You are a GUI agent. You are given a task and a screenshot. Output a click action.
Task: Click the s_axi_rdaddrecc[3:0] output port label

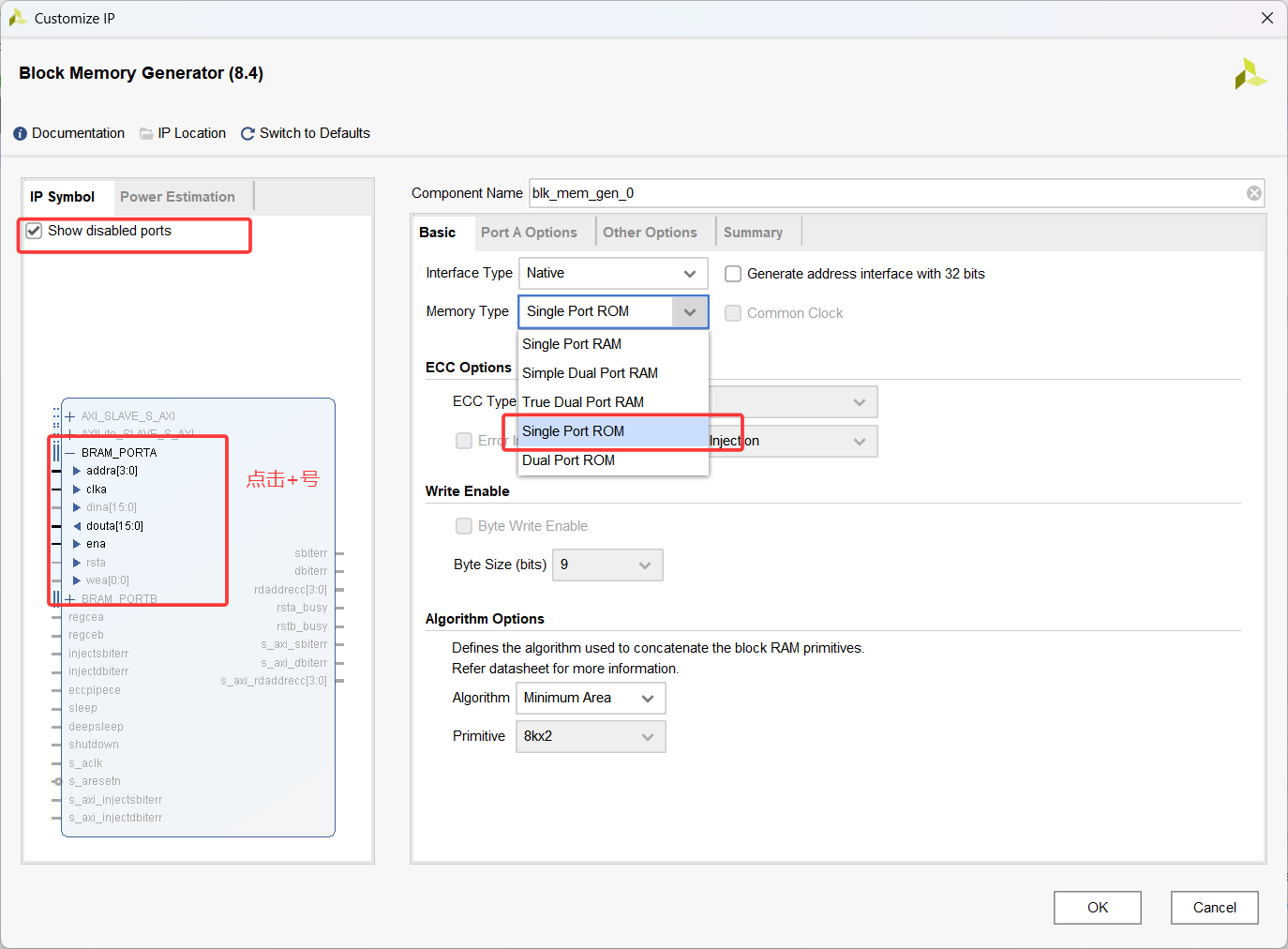point(274,681)
